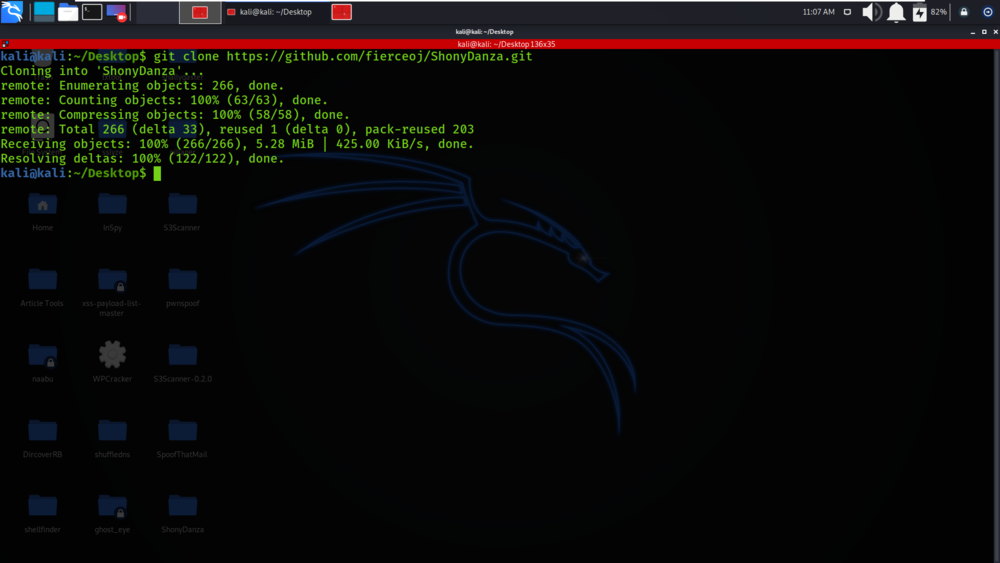Select the highlighted red terminal taskbar icon
Viewport: 1000px width, 563px height.
pyautogui.click(x=200, y=12)
